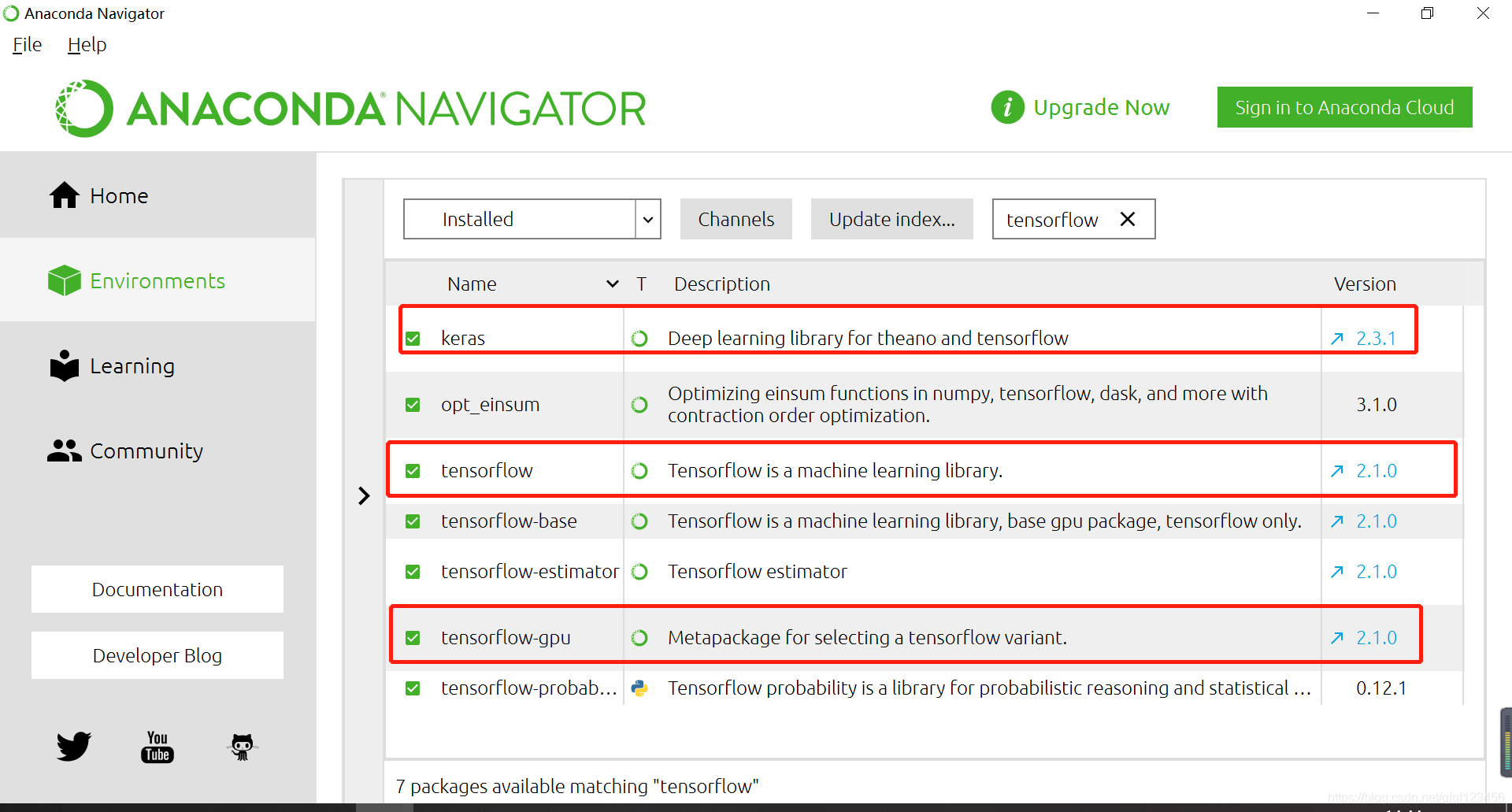The image size is (1512, 812).
Task: Click the tensorflow-estimator upgrade arrow icon
Action: (1337, 572)
